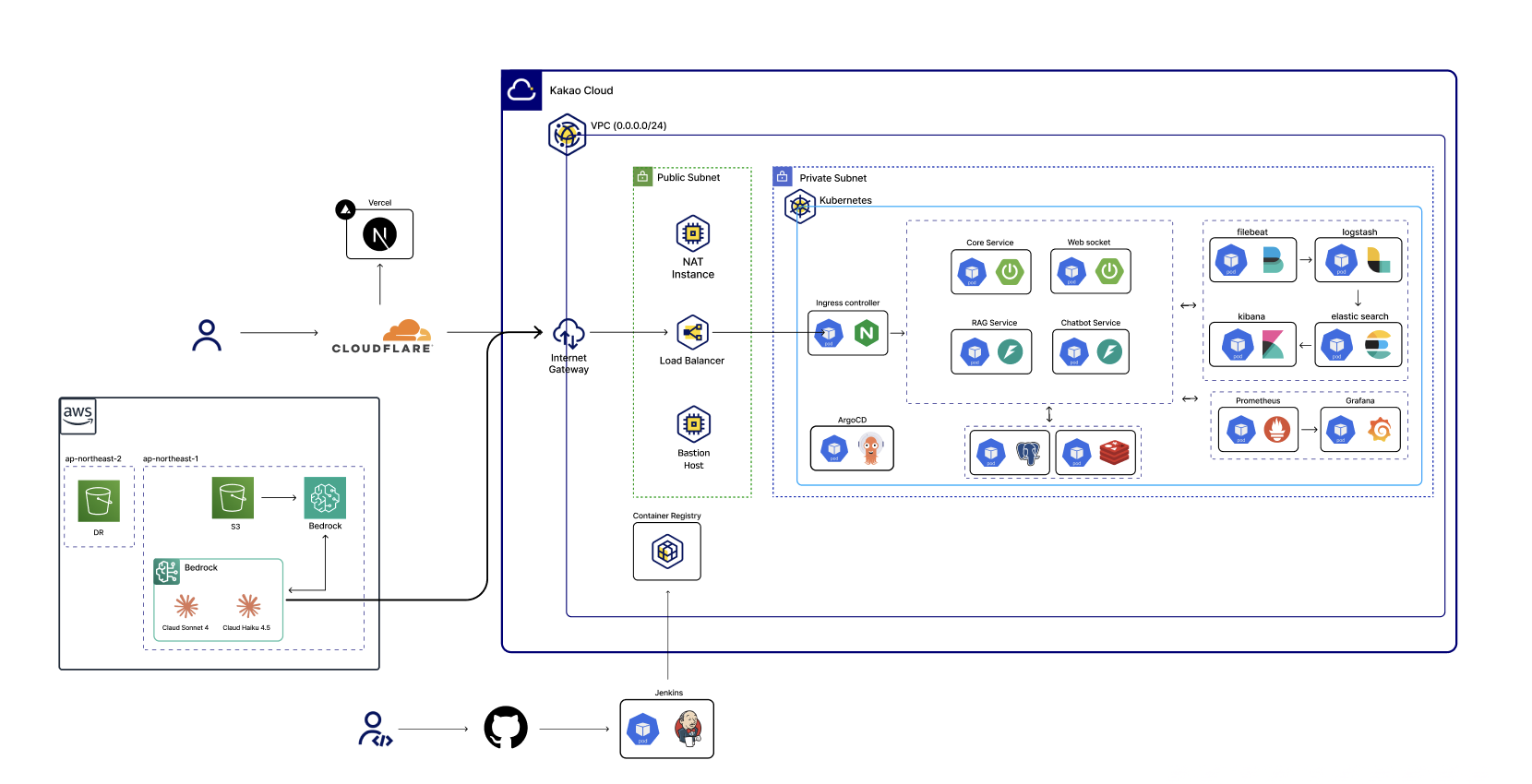Select the end user person icon

(x=207, y=336)
